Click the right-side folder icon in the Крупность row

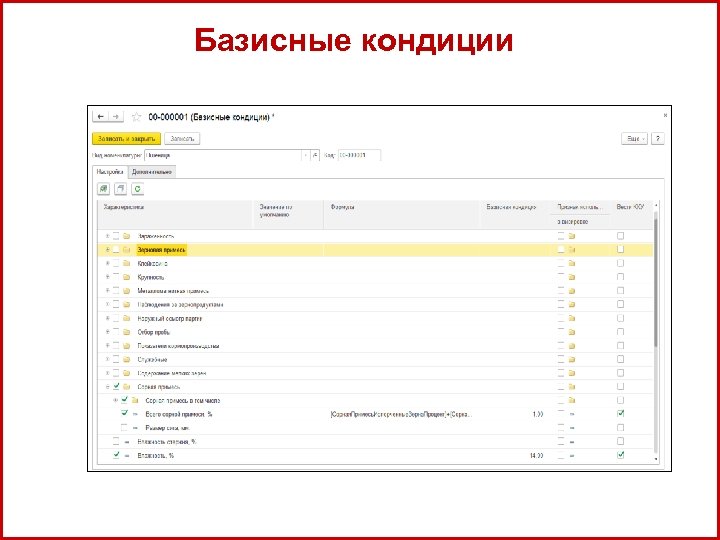tap(572, 277)
